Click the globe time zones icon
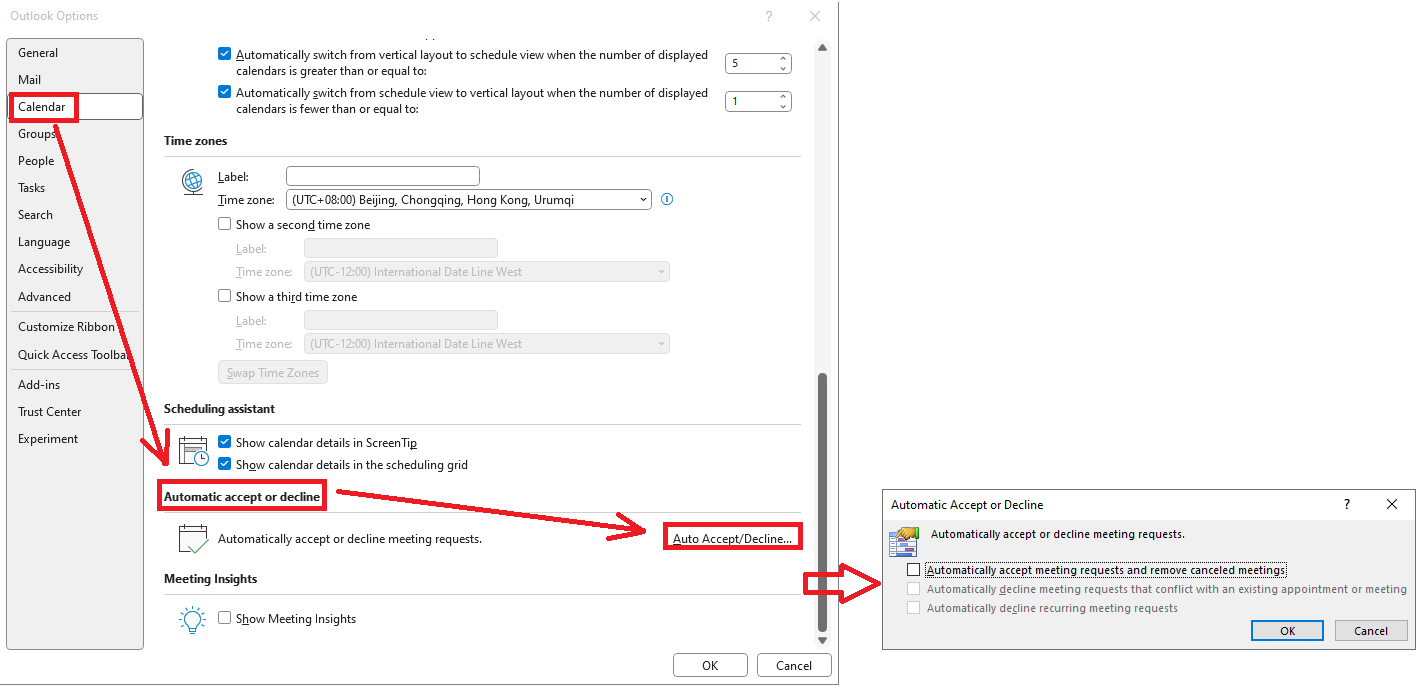 click(x=192, y=182)
